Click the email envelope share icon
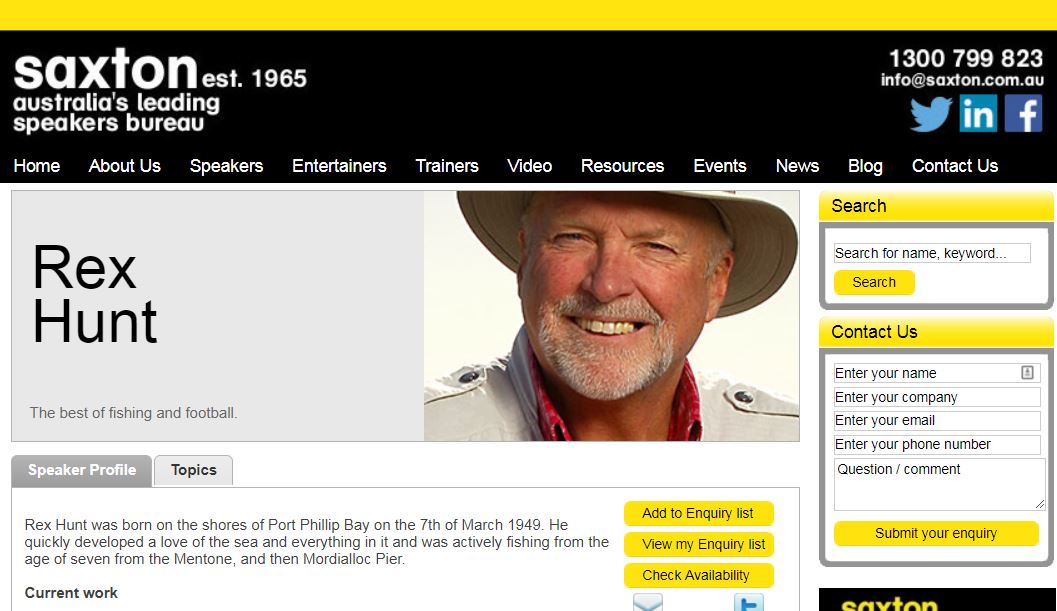The height and width of the screenshot is (611, 1057). click(648, 602)
